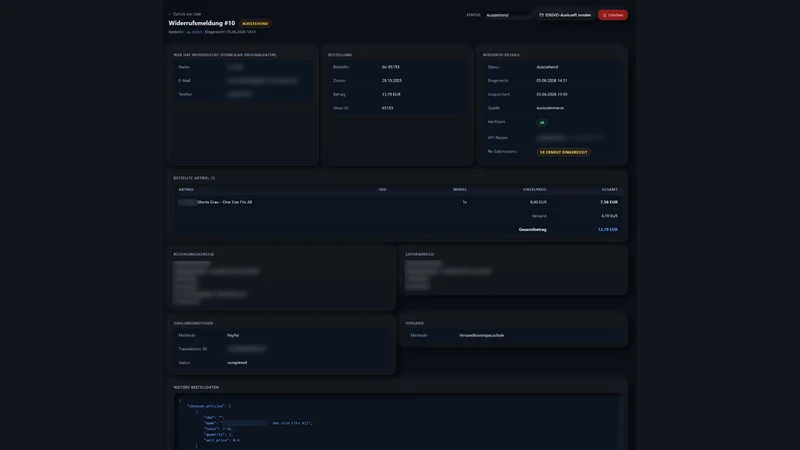Click the Re-Submissions label
The image size is (800, 450).
[502, 152]
